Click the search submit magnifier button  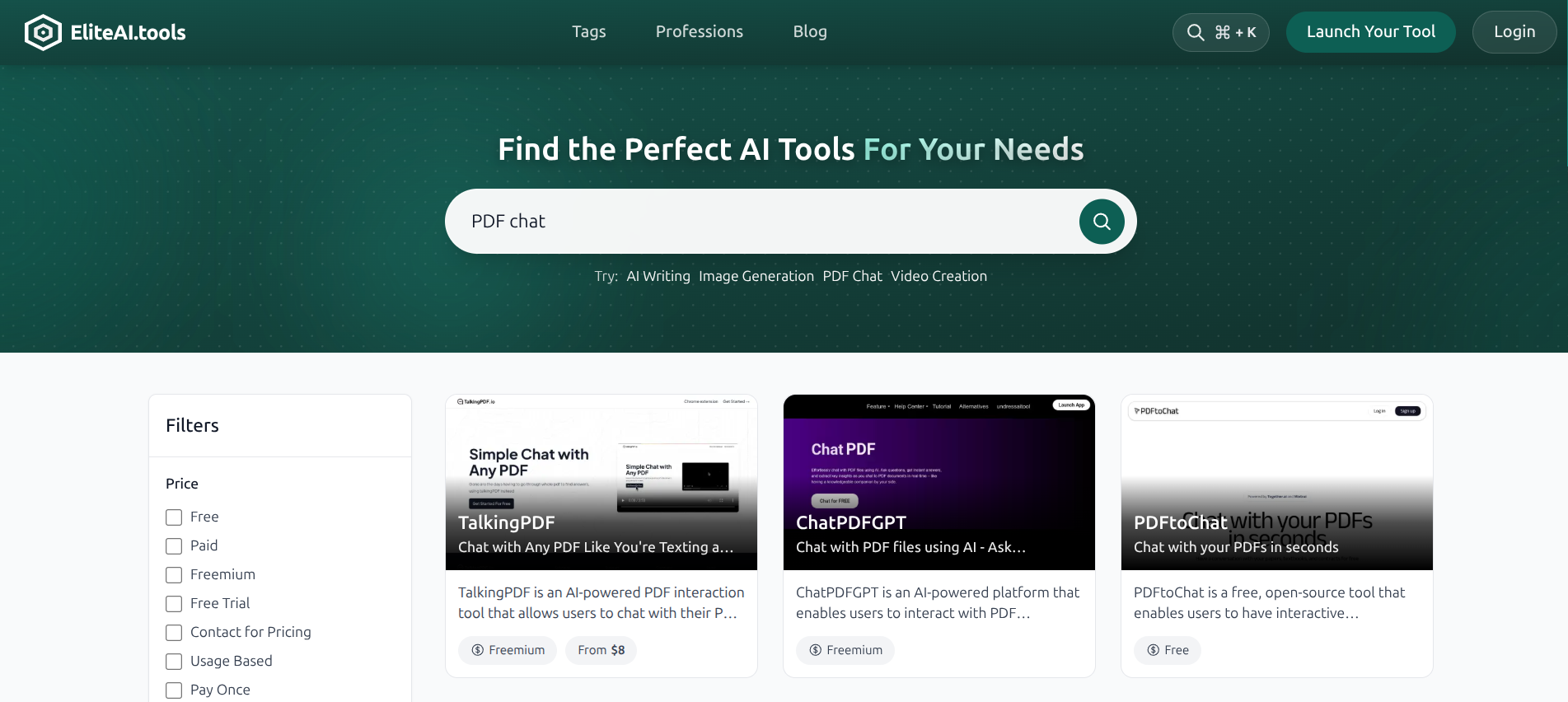click(x=1102, y=222)
